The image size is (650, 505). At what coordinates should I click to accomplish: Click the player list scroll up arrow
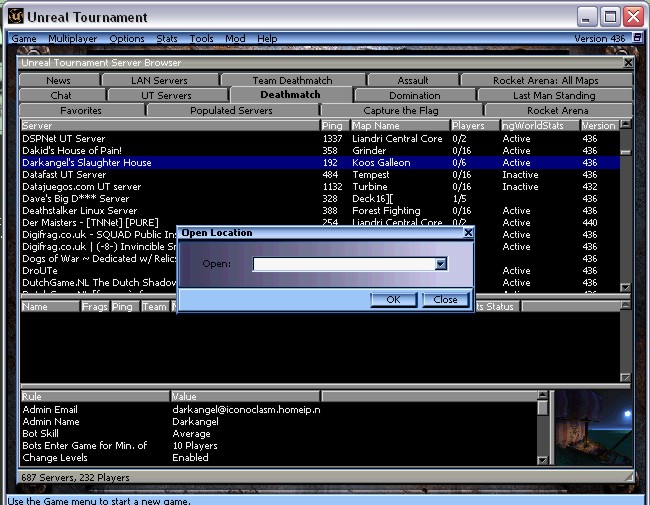(x=626, y=305)
